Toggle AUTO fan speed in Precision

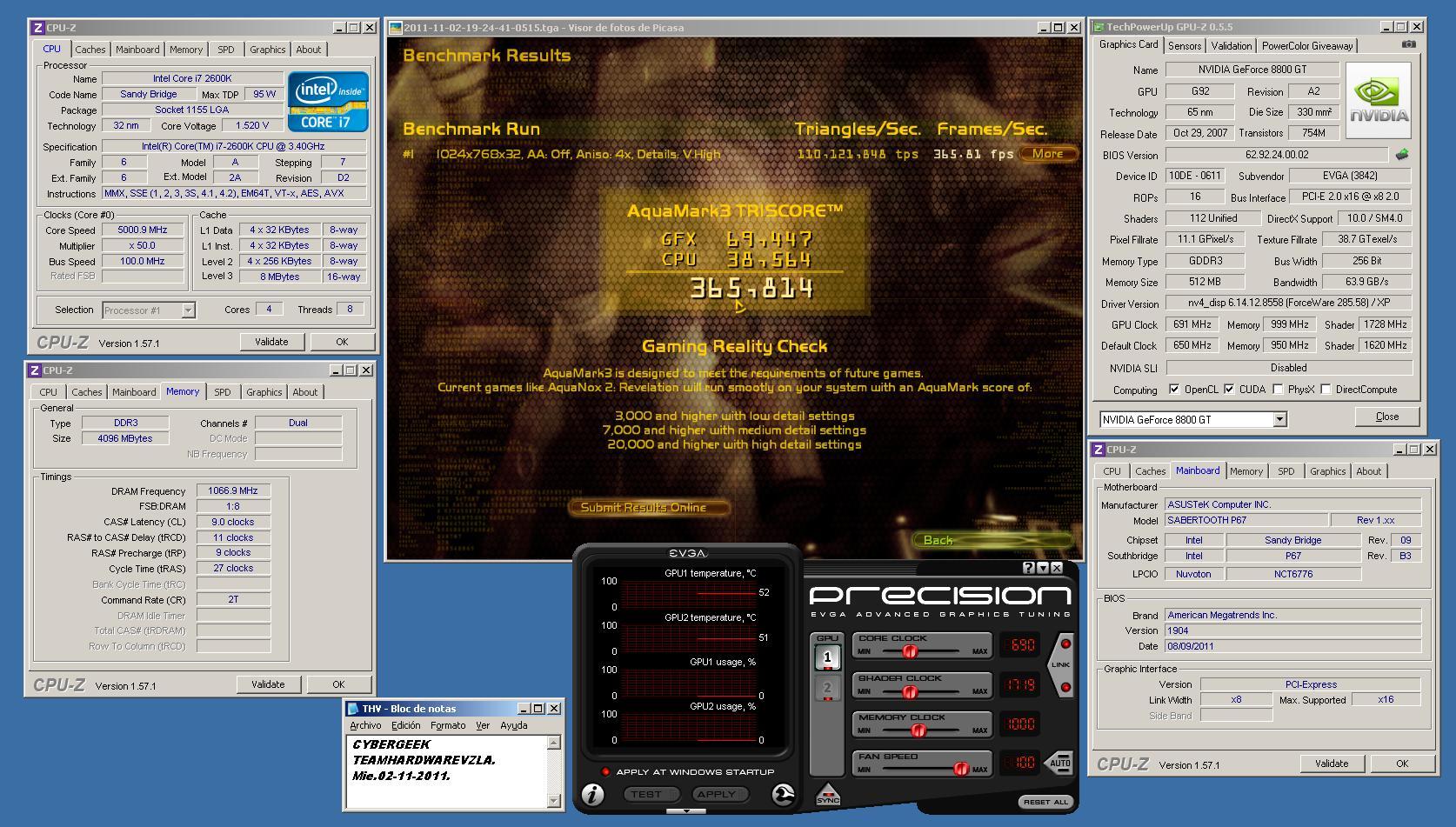1059,763
